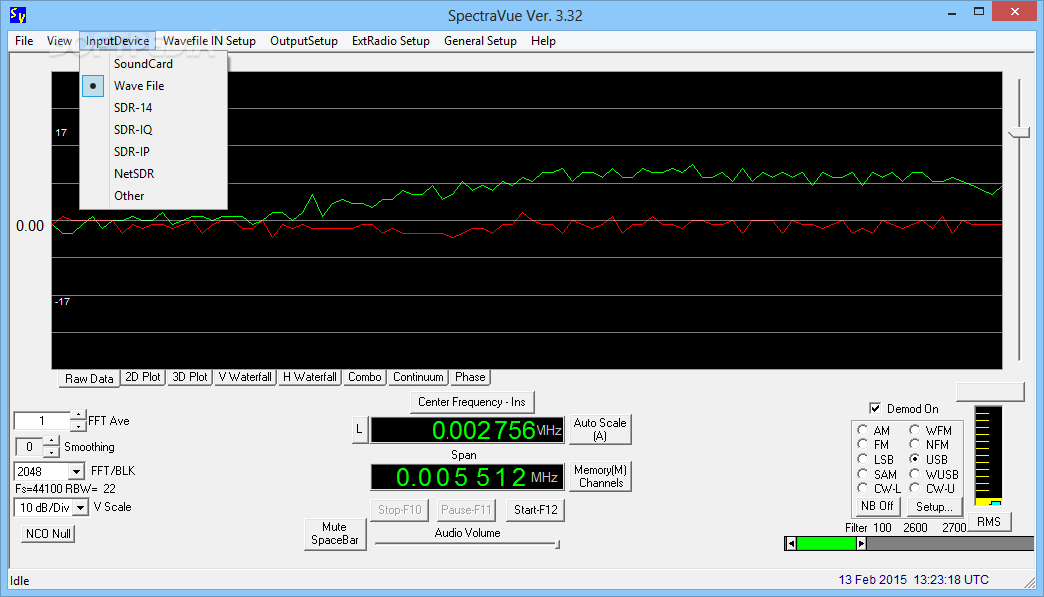Viewport: 1044px width, 597px height.
Task: Switch to V Waterfall tab
Action: (x=245, y=377)
